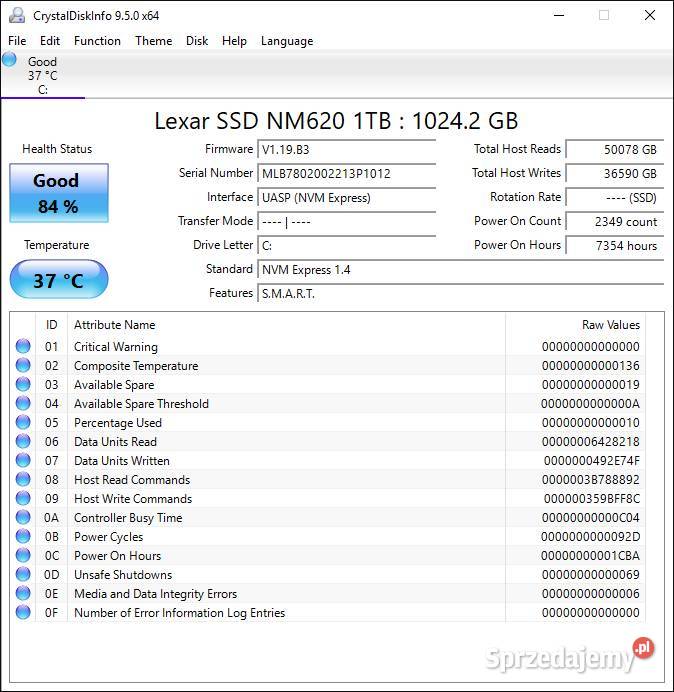
Task: Click the Good 84 % health status button
Action: [x=59, y=193]
